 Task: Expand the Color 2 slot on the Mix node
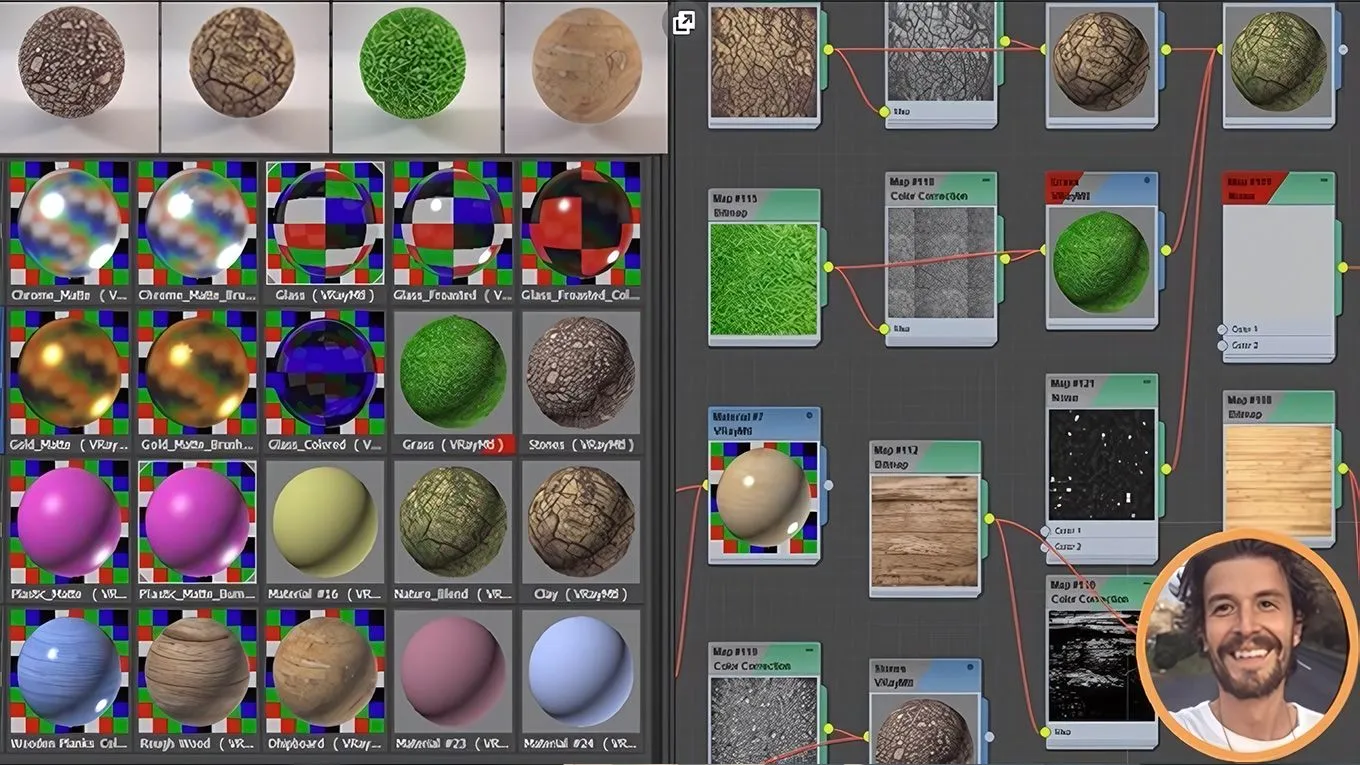click(1221, 345)
